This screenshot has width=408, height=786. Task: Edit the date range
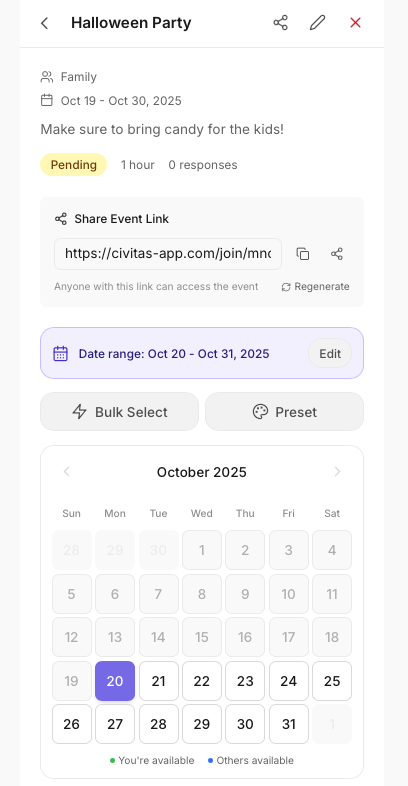330,354
